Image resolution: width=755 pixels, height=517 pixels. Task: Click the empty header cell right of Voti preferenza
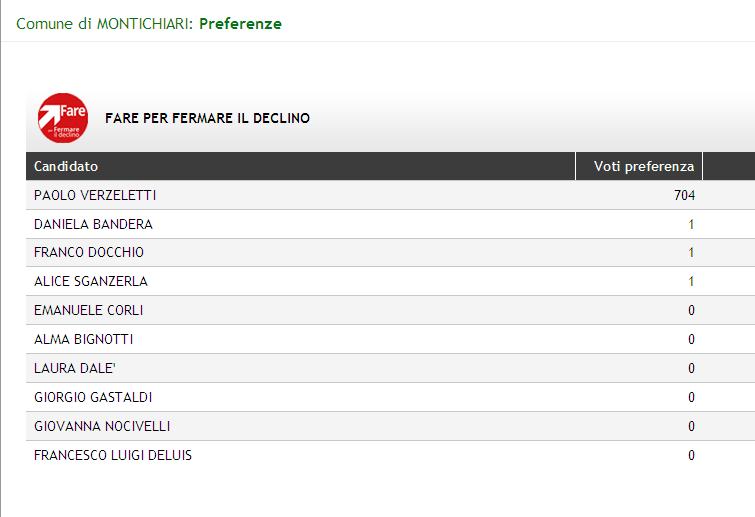click(729, 166)
